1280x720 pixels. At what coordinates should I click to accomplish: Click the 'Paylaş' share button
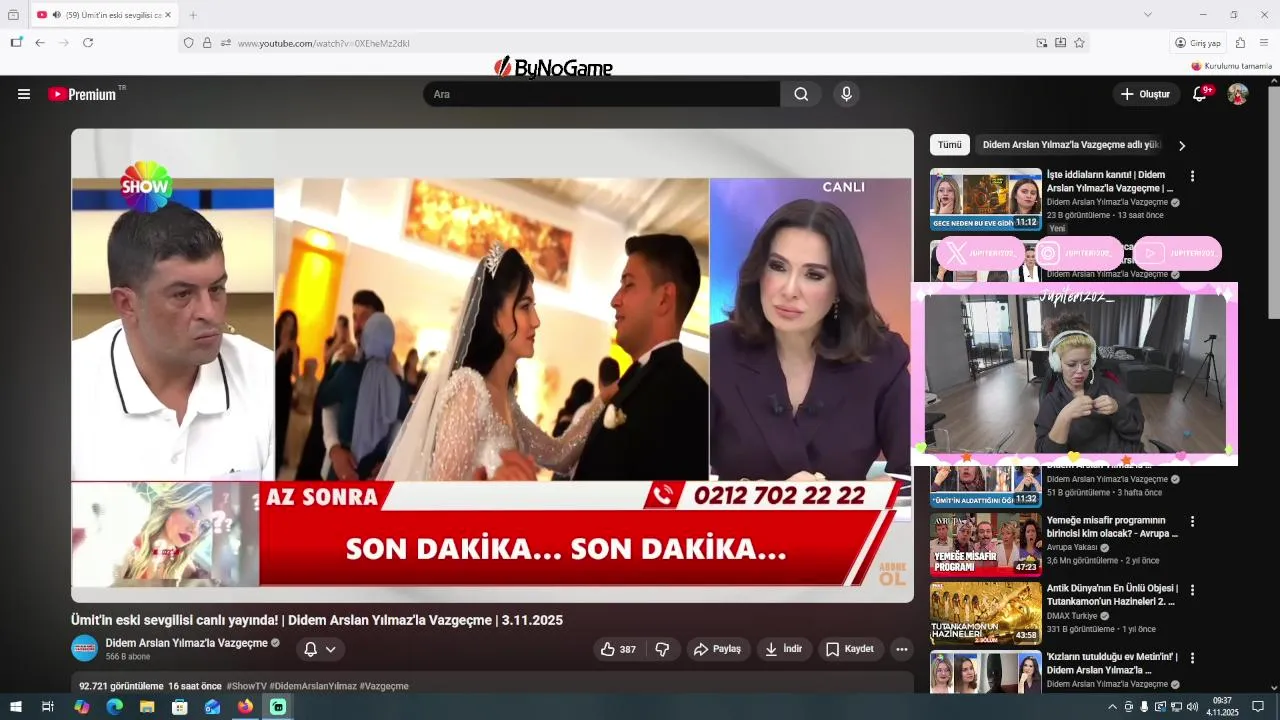point(718,649)
